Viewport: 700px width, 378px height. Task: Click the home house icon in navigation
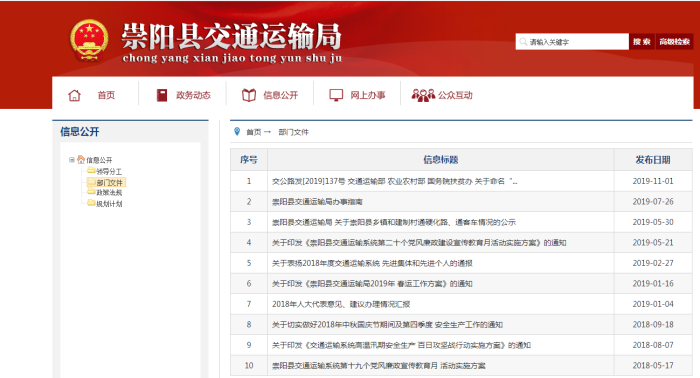(x=74, y=95)
